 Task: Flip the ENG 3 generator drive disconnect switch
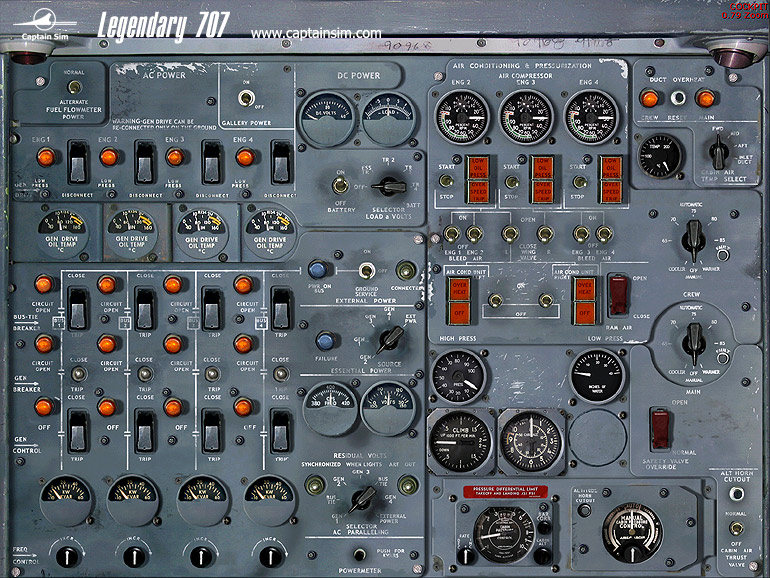tap(212, 163)
